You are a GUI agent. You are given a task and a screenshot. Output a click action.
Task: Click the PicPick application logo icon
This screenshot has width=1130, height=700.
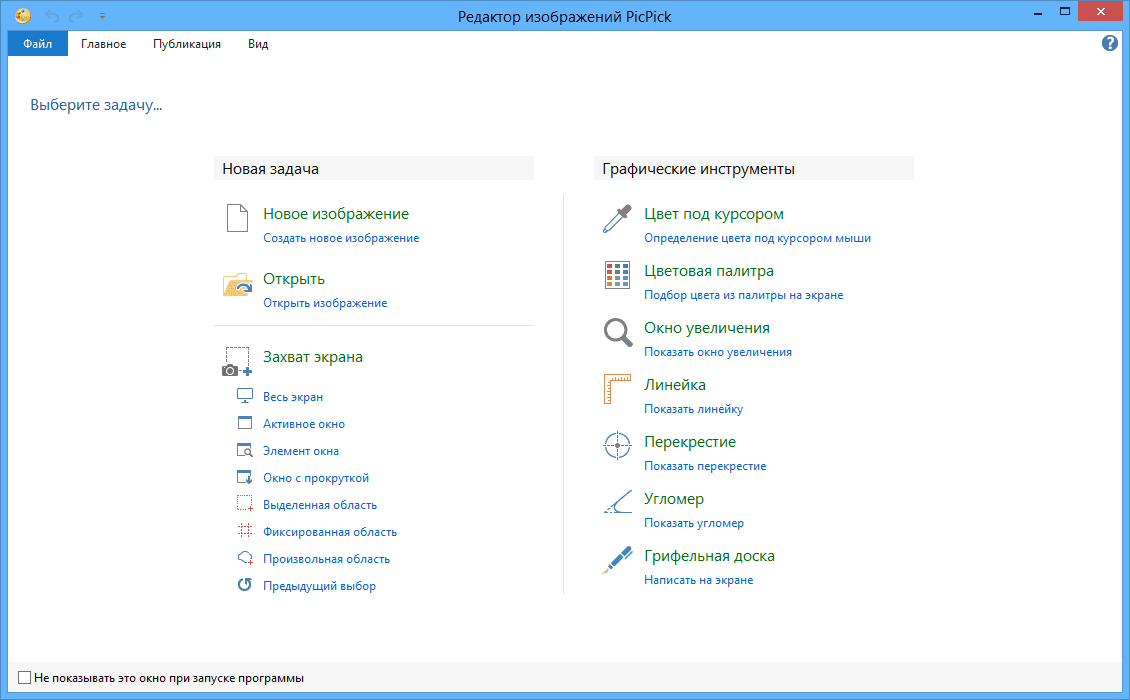[x=23, y=15]
